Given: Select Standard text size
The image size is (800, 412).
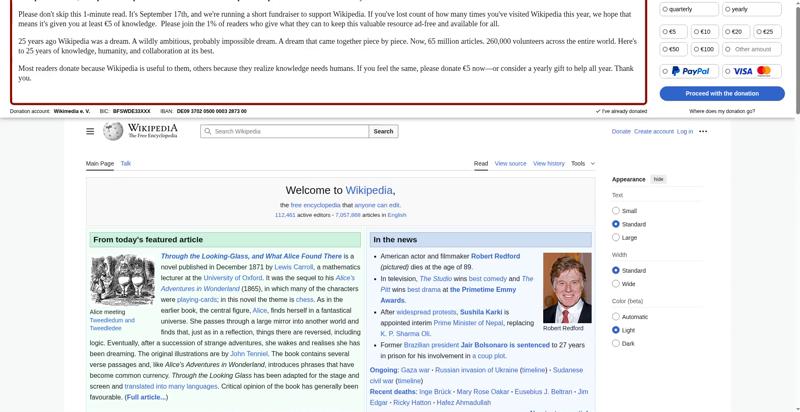Looking at the screenshot, I should 616,224.
